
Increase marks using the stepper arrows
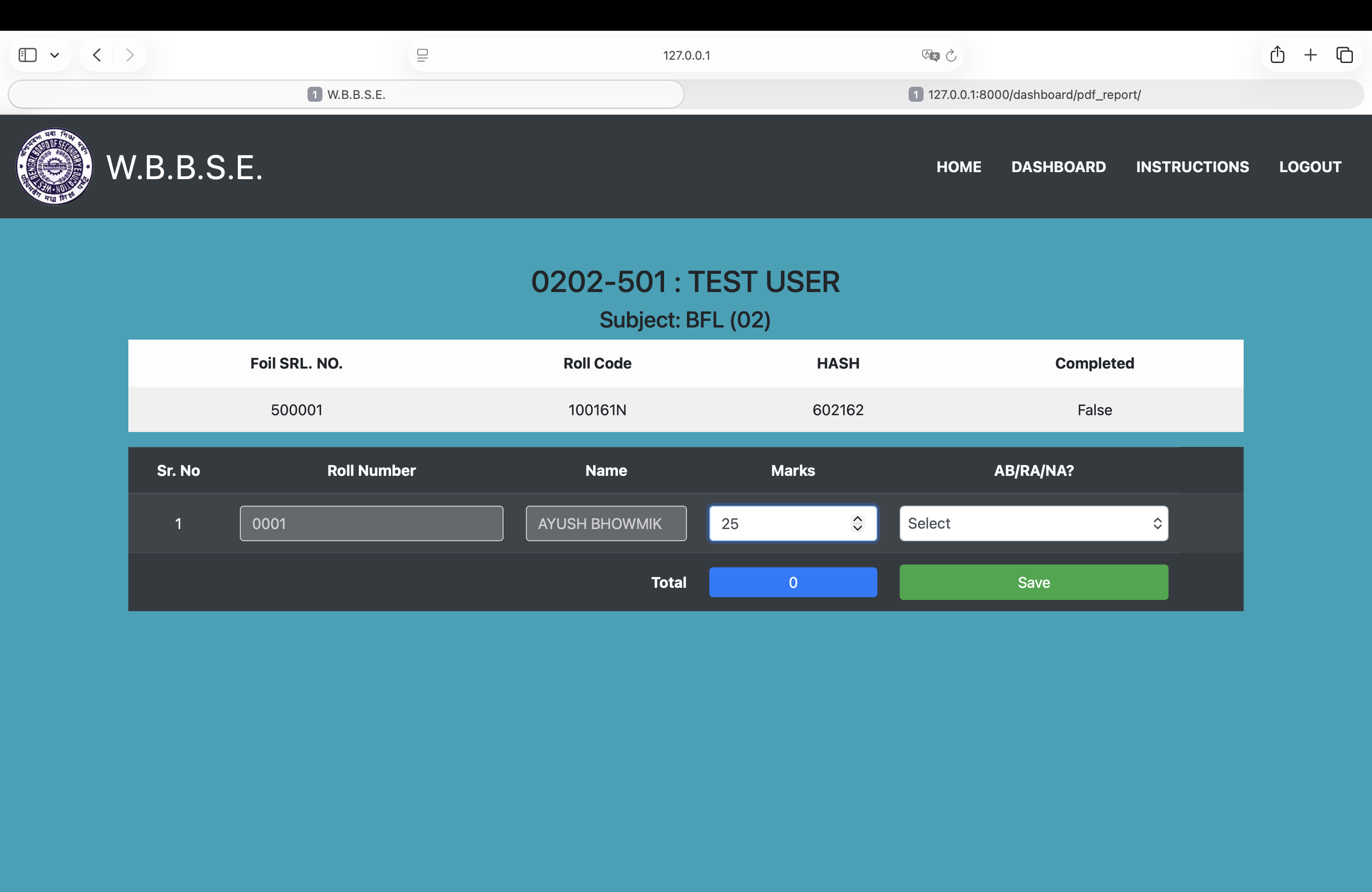tap(857, 519)
